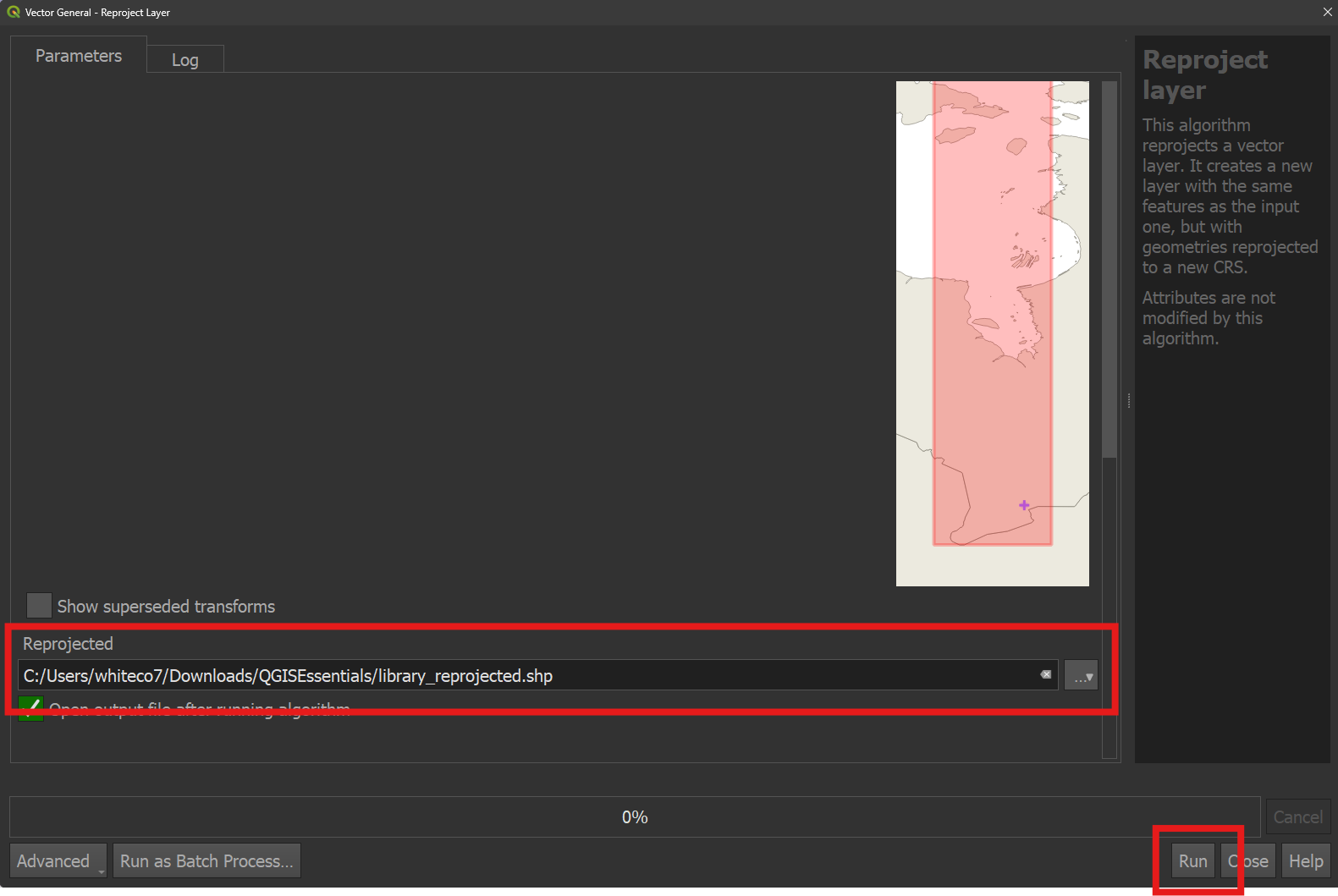Image resolution: width=1338 pixels, height=896 pixels.
Task: Toggle Show superseded transforms checkbox
Action: [x=39, y=606]
